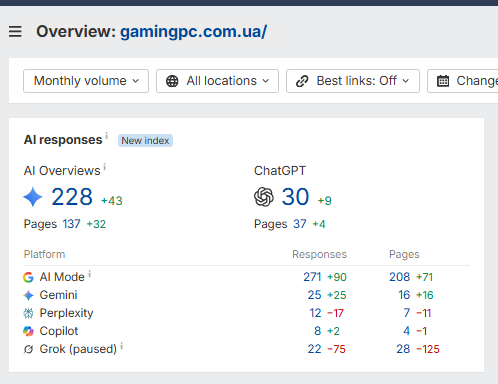Click the Perplexity platform label

pyautogui.click(x=66, y=313)
